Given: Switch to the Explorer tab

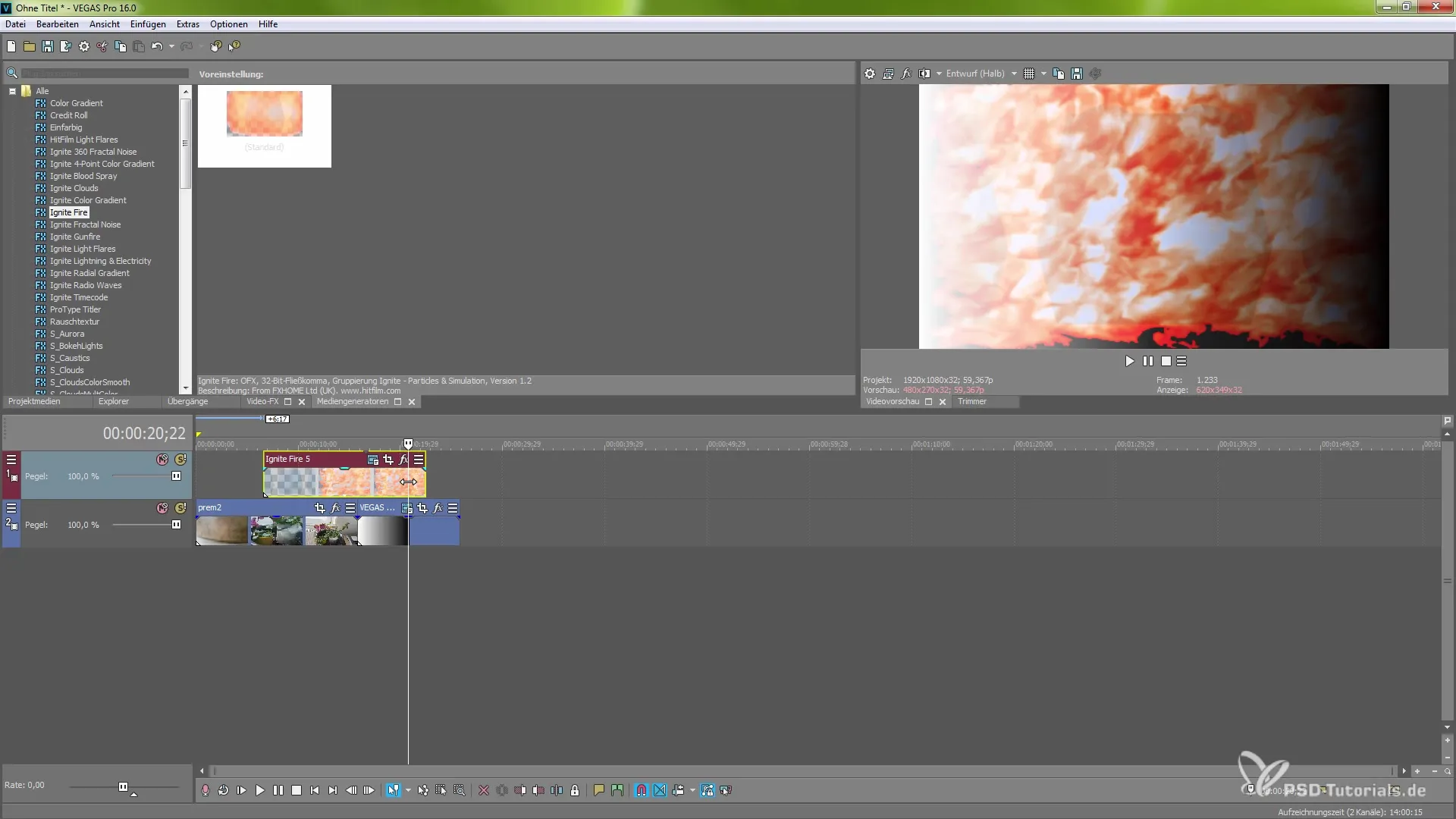Looking at the screenshot, I should click(114, 402).
